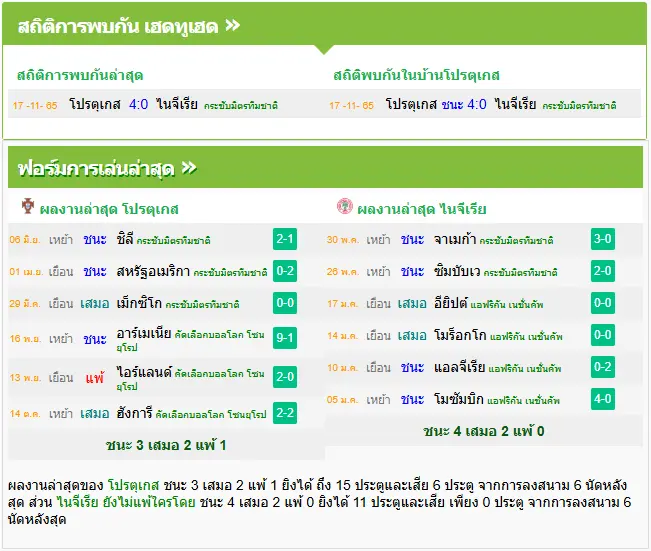
Task: Click the 4-0 score badge for โมซัมบิก
Action: (602, 399)
